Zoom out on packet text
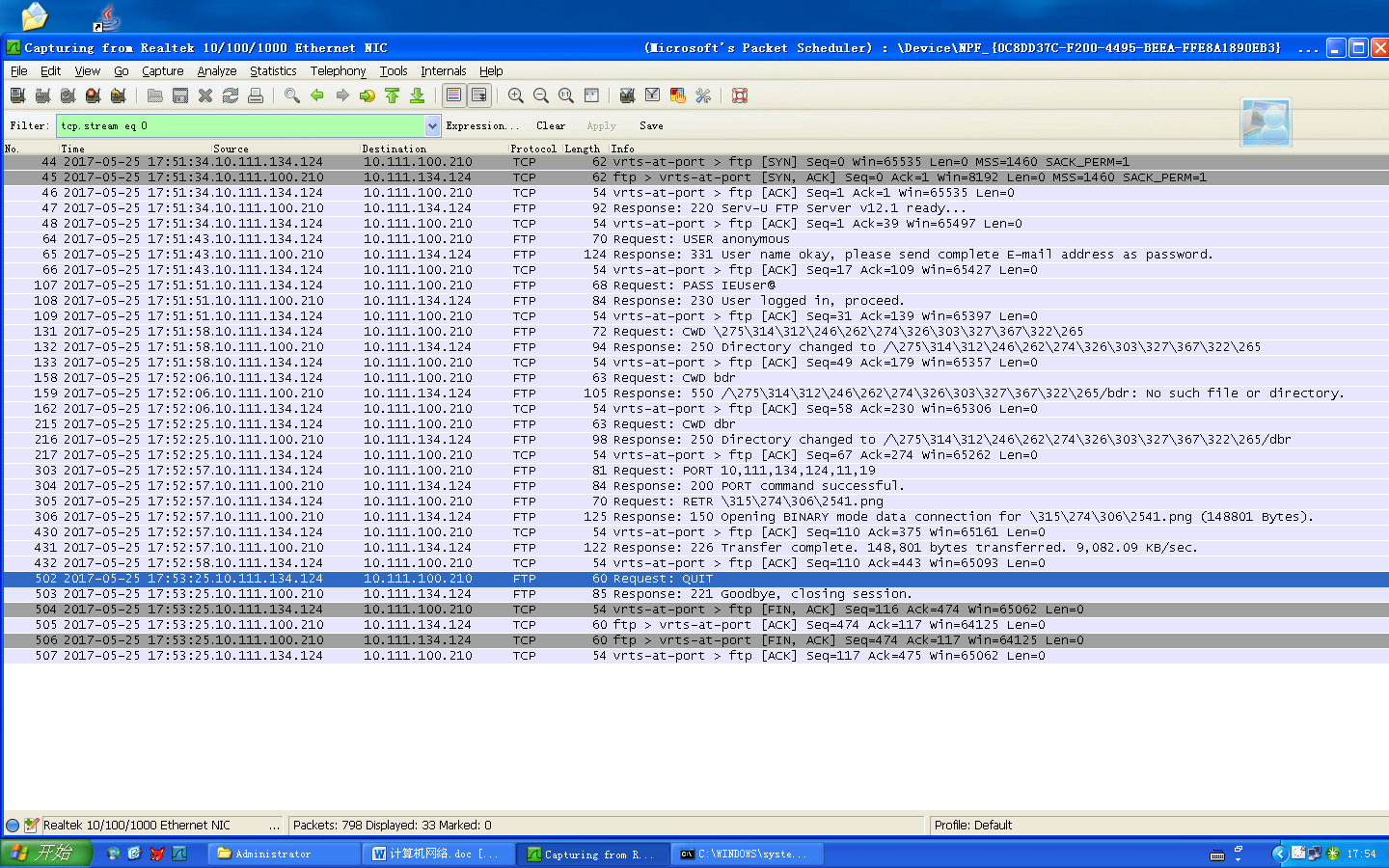This screenshot has width=1389, height=868. click(x=540, y=95)
